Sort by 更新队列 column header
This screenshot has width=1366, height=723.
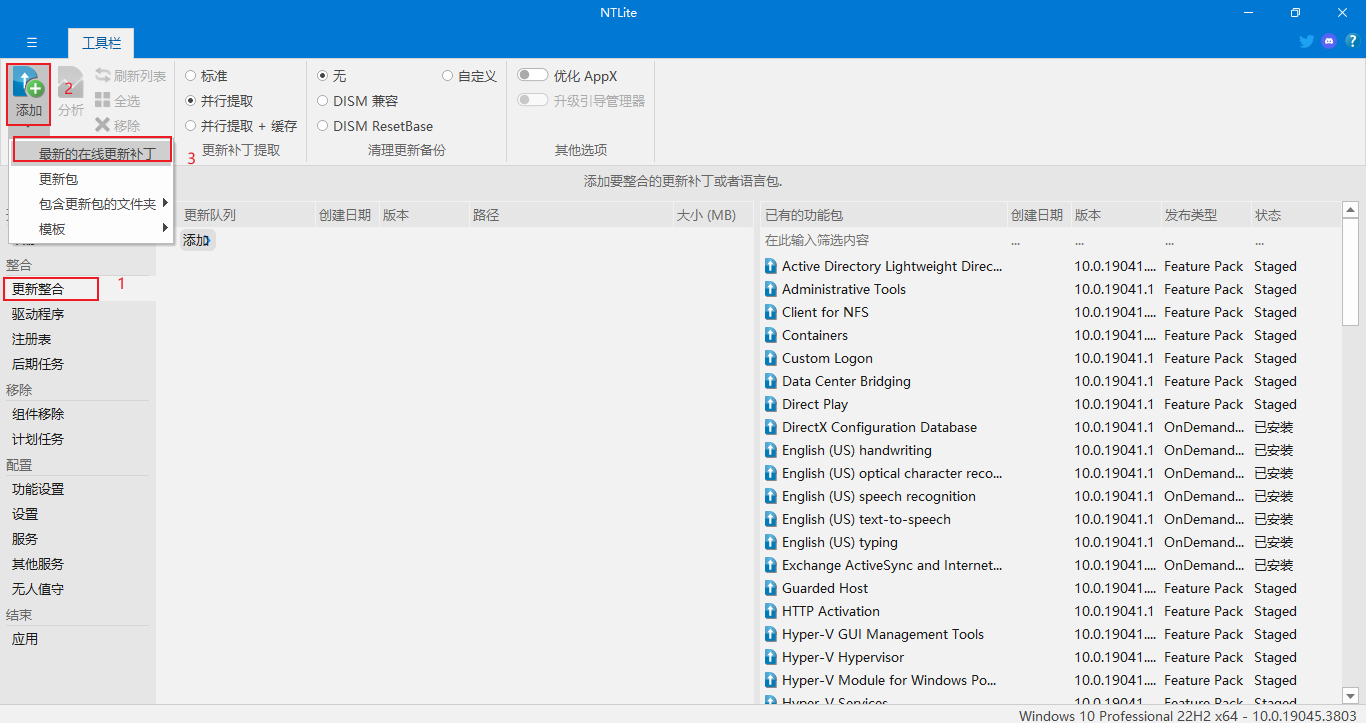coord(245,215)
